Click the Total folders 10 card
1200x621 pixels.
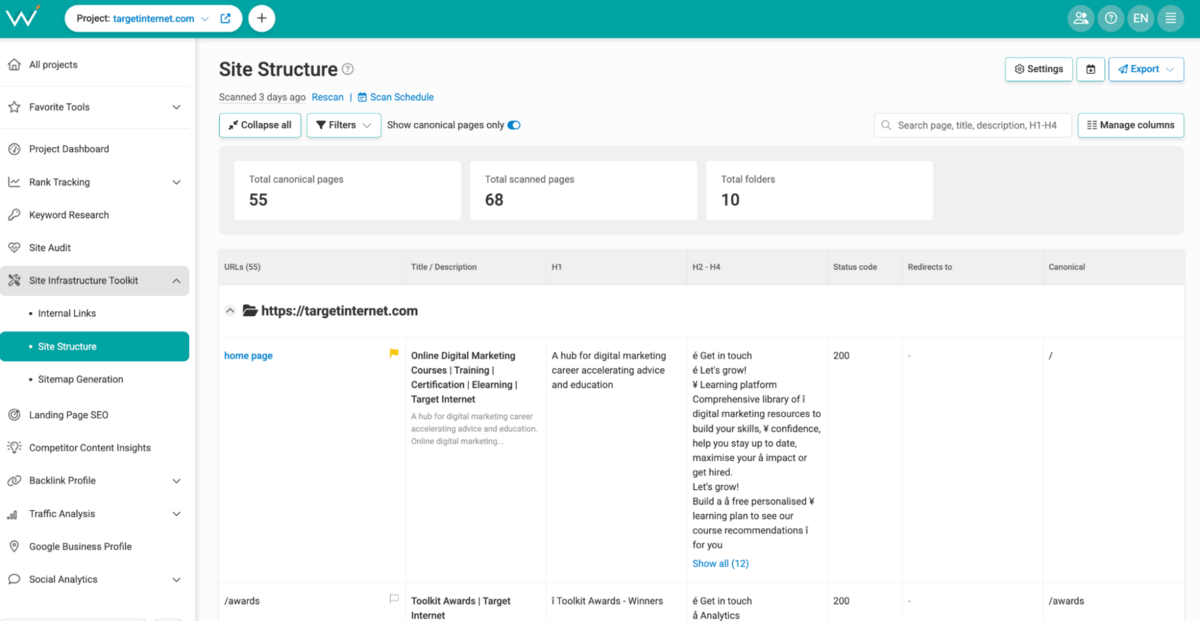pos(820,191)
